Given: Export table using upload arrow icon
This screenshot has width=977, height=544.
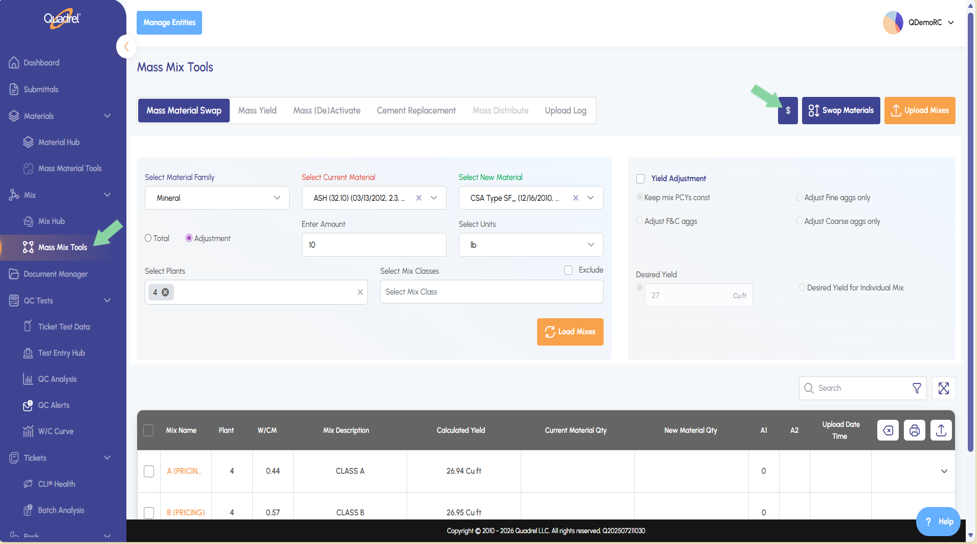Looking at the screenshot, I should 941,431.
